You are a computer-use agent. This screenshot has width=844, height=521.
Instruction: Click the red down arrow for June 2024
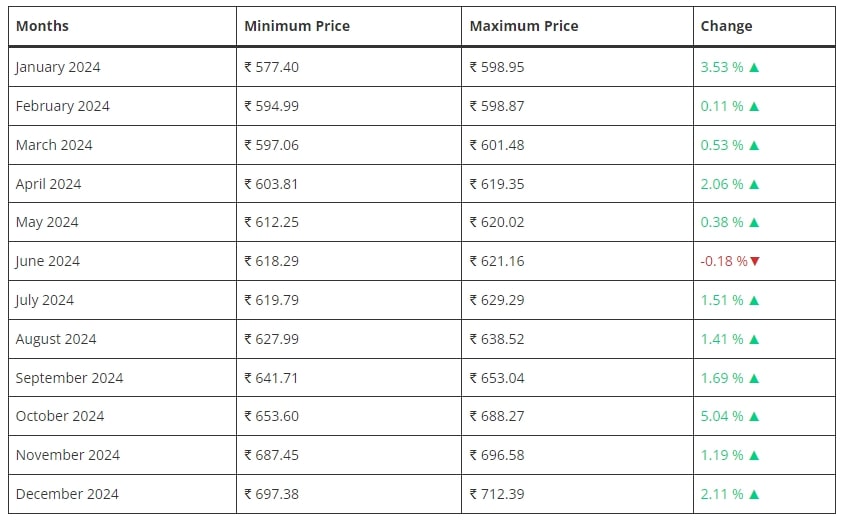coord(755,261)
